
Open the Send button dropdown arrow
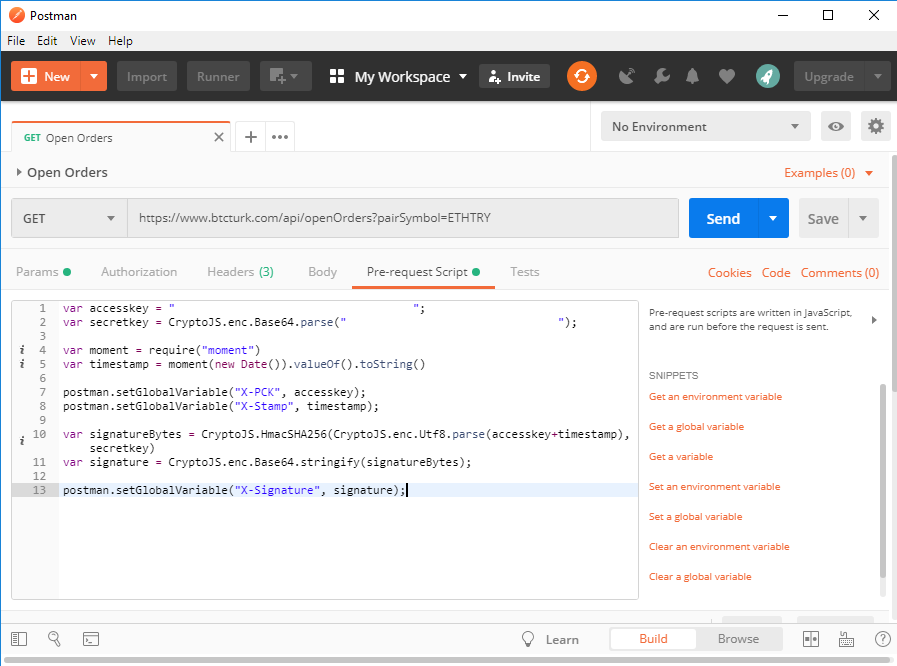[x=773, y=218]
